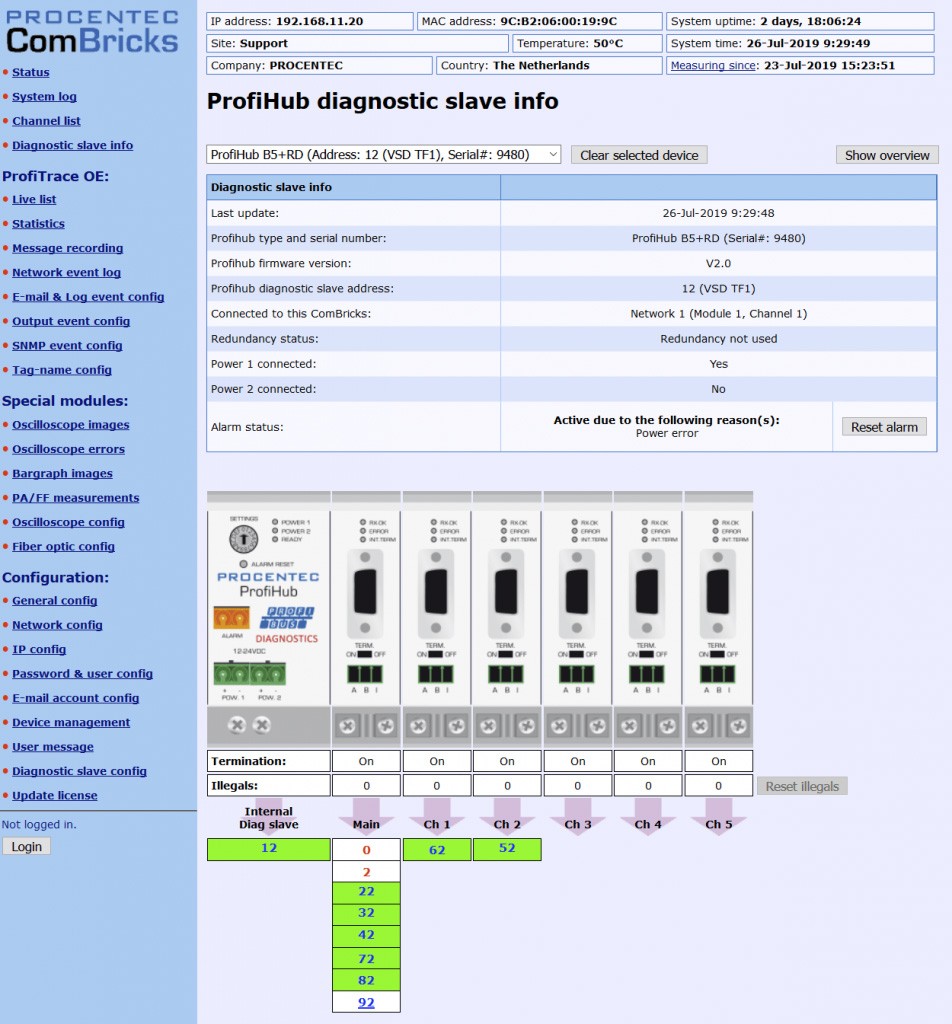Click the Reset alarm button
The width and height of the screenshot is (952, 1024).
884,427
